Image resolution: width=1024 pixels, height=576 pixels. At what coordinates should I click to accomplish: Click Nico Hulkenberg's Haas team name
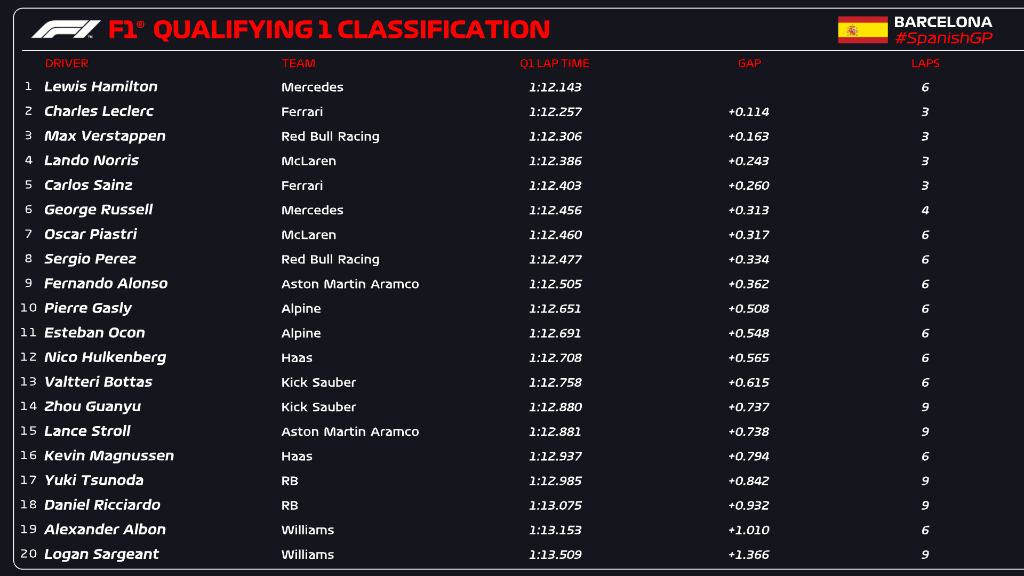297,358
